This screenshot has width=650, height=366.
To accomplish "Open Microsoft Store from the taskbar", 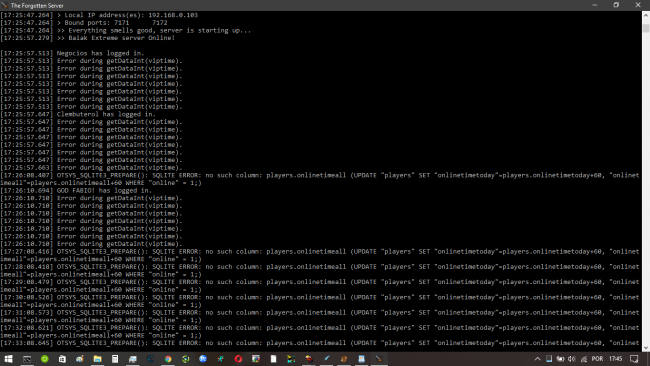I will coord(62,359).
